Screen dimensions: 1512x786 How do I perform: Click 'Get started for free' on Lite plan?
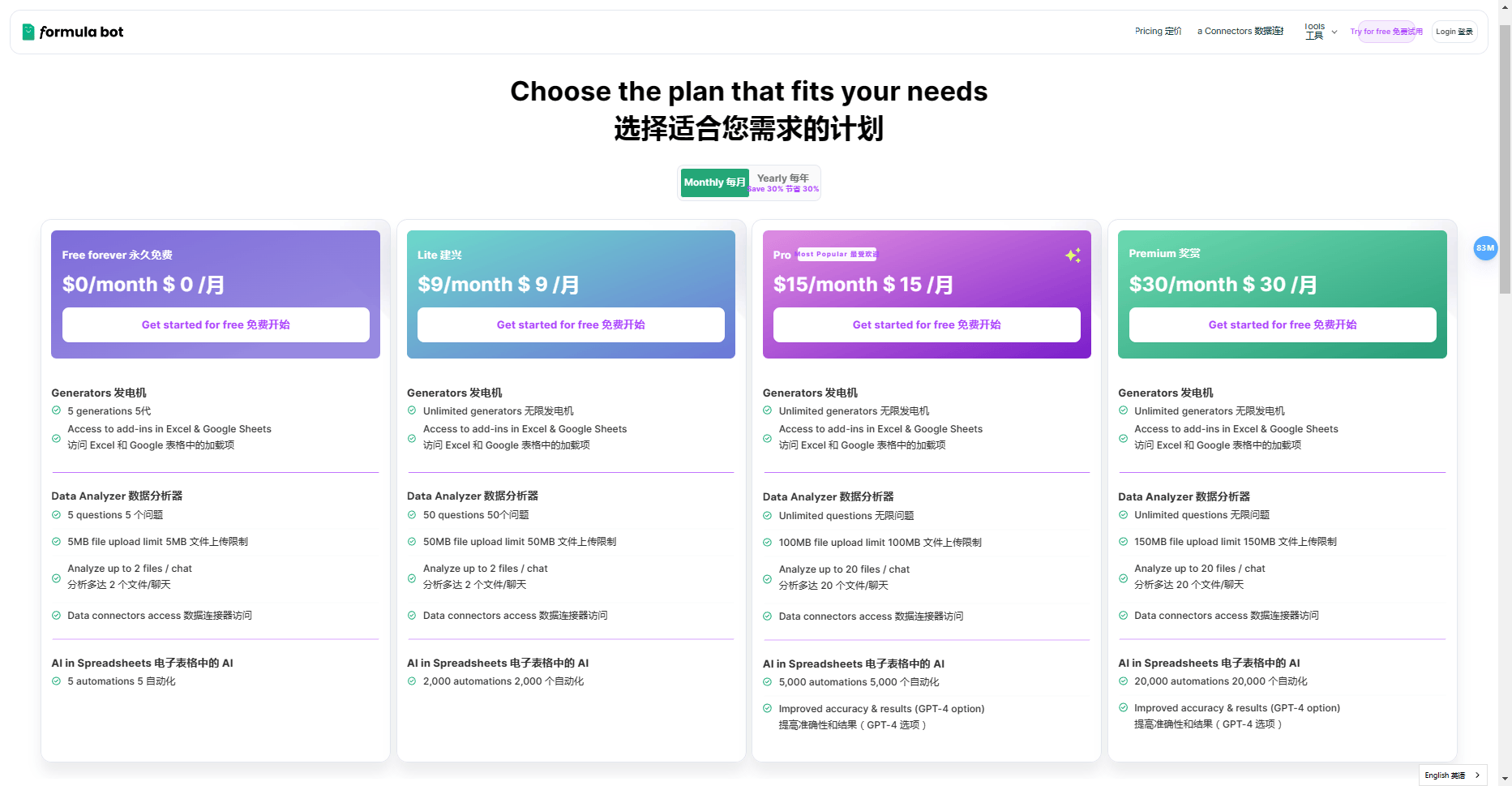[x=571, y=324]
